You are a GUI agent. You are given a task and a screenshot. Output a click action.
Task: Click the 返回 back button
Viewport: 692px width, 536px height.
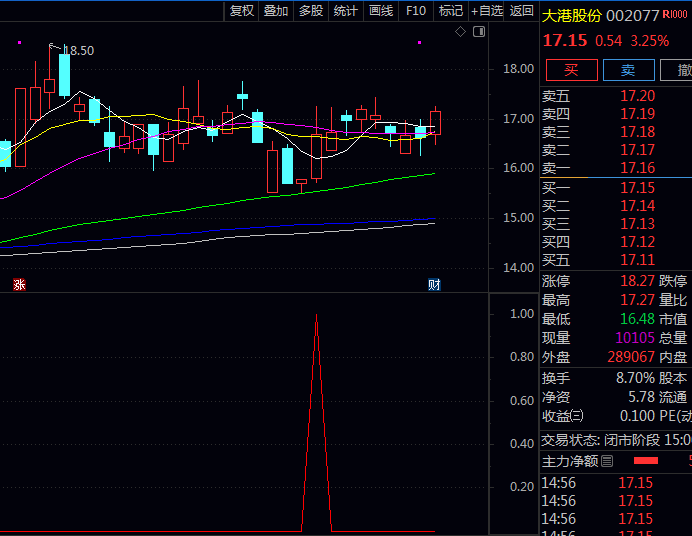pos(522,11)
